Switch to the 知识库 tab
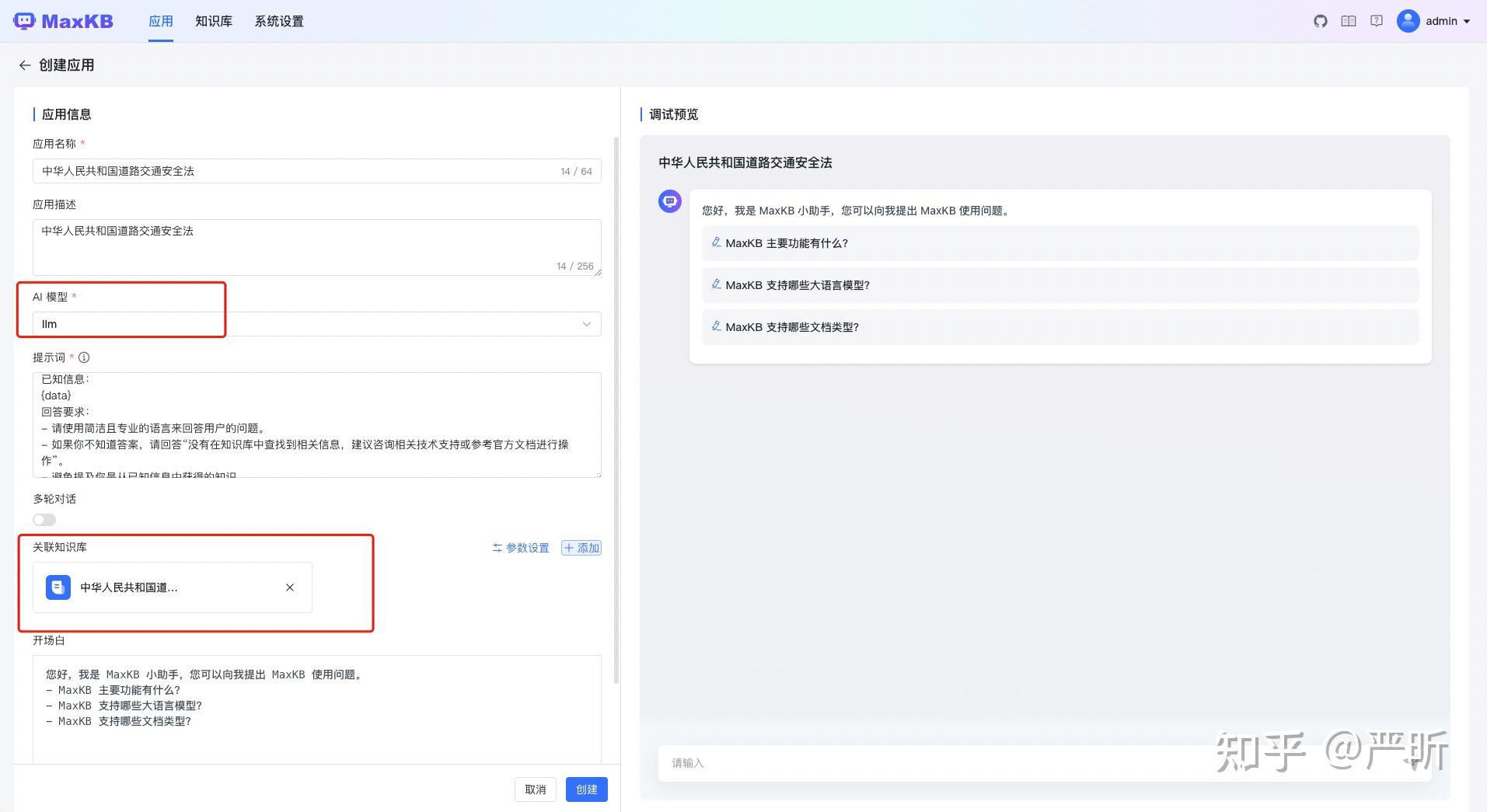This screenshot has width=1487, height=812. pos(213,21)
